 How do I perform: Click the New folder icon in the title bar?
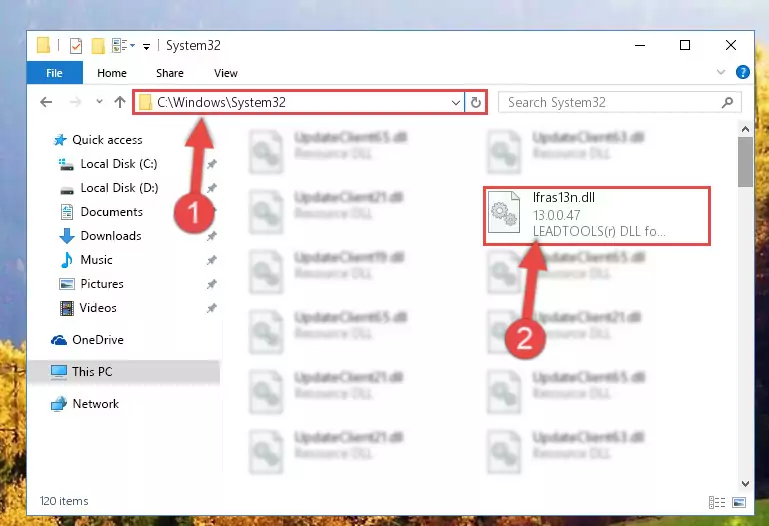pyautogui.click(x=98, y=46)
